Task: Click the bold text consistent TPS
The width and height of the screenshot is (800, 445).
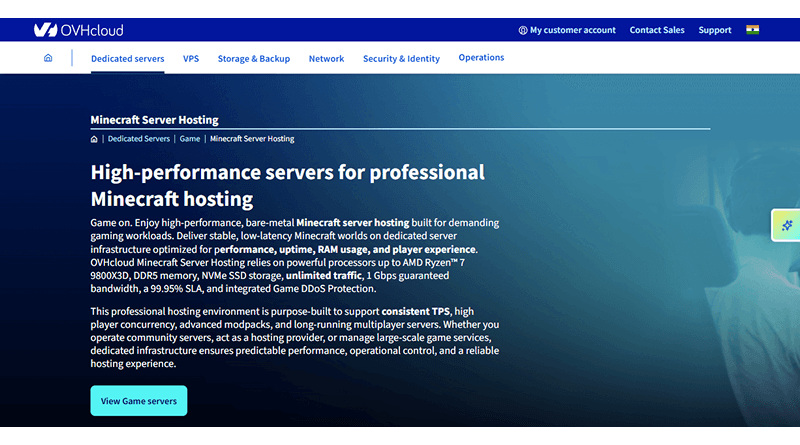Action: (415, 311)
